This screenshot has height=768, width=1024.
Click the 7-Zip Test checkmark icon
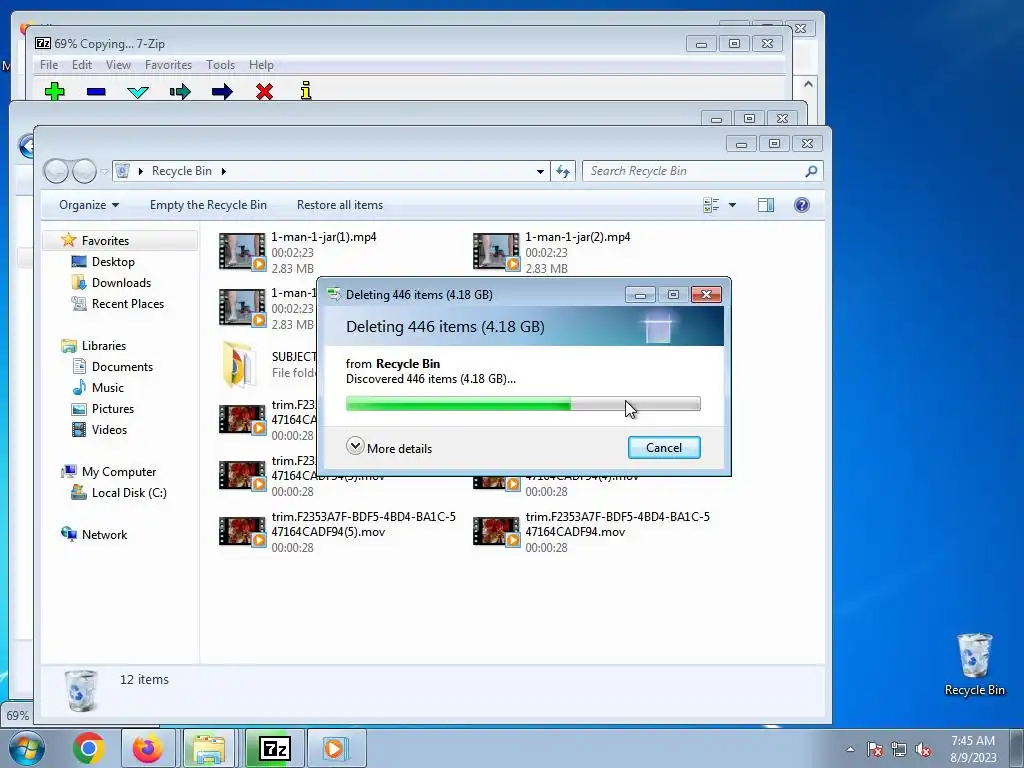click(138, 92)
